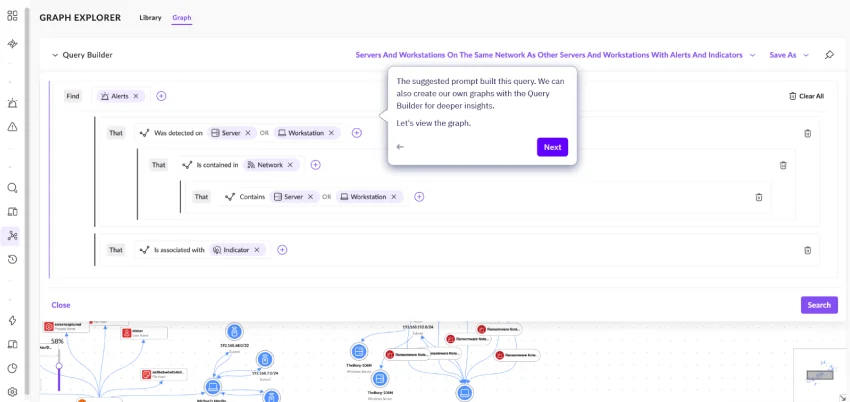Change the 'Contains' relationship
Viewport: 850px width, 402px height.
pos(245,197)
